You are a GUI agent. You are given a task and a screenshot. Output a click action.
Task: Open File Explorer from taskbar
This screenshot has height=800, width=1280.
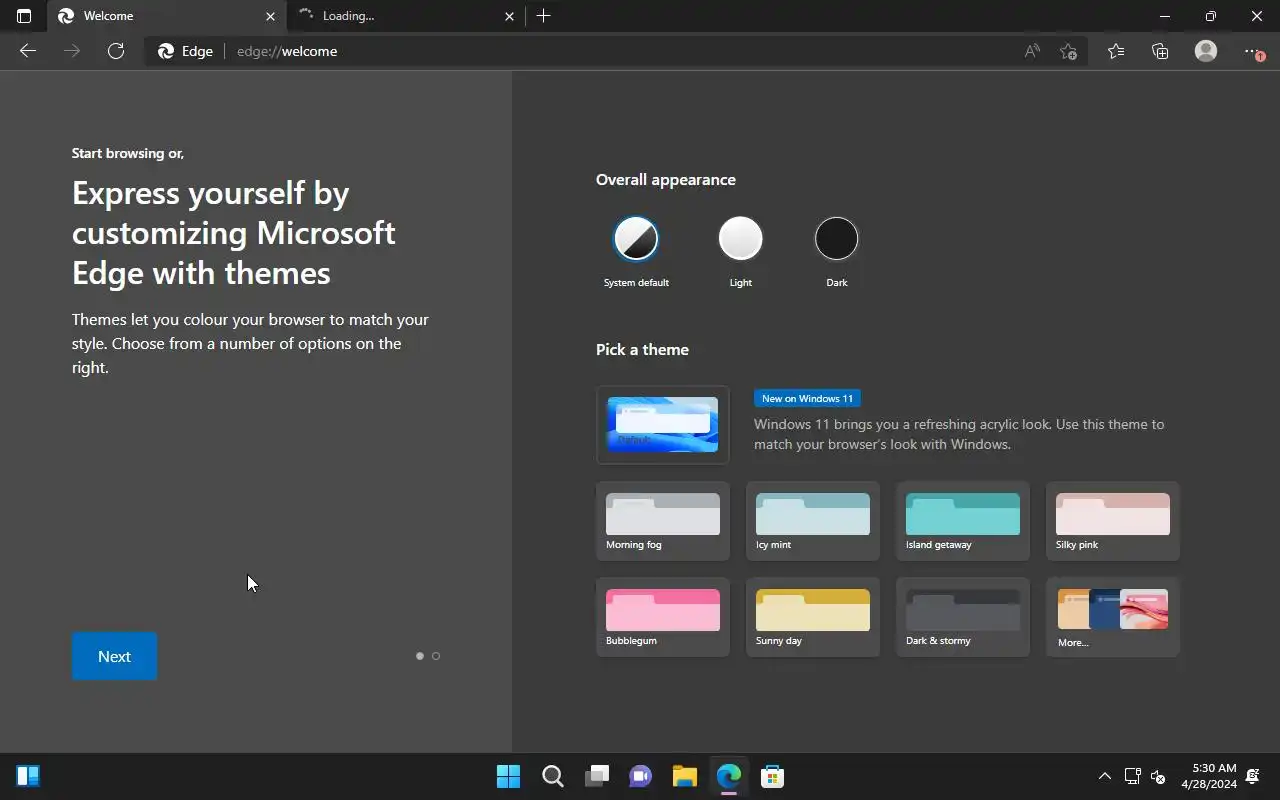click(x=685, y=776)
